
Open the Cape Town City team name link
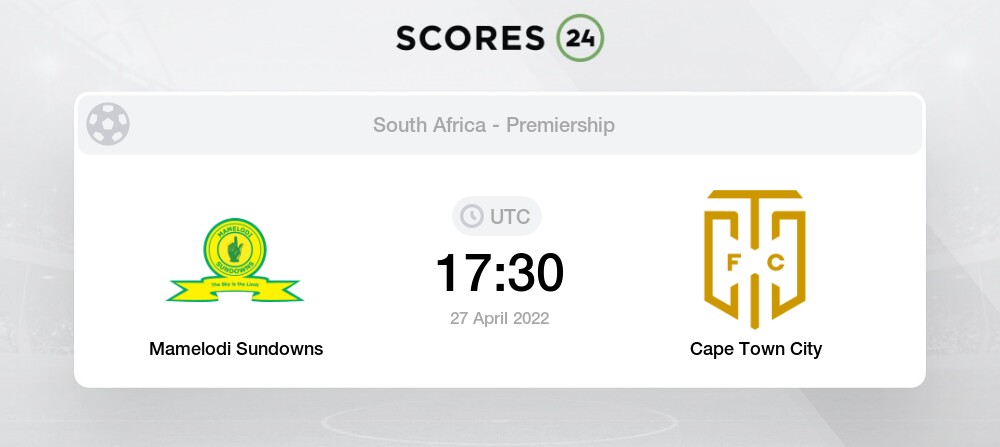pyautogui.click(x=755, y=349)
